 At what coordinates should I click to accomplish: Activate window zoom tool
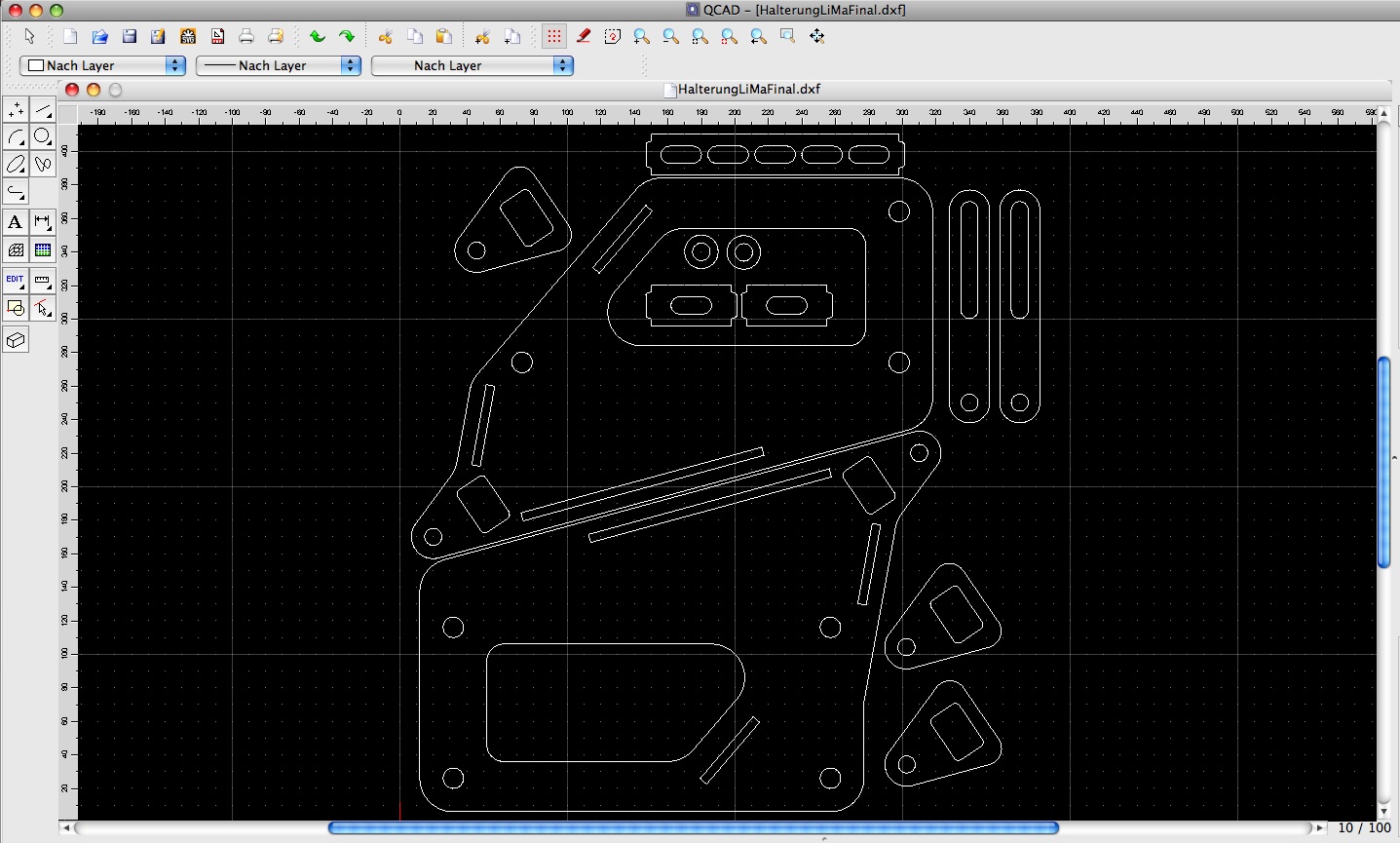pyautogui.click(x=788, y=36)
